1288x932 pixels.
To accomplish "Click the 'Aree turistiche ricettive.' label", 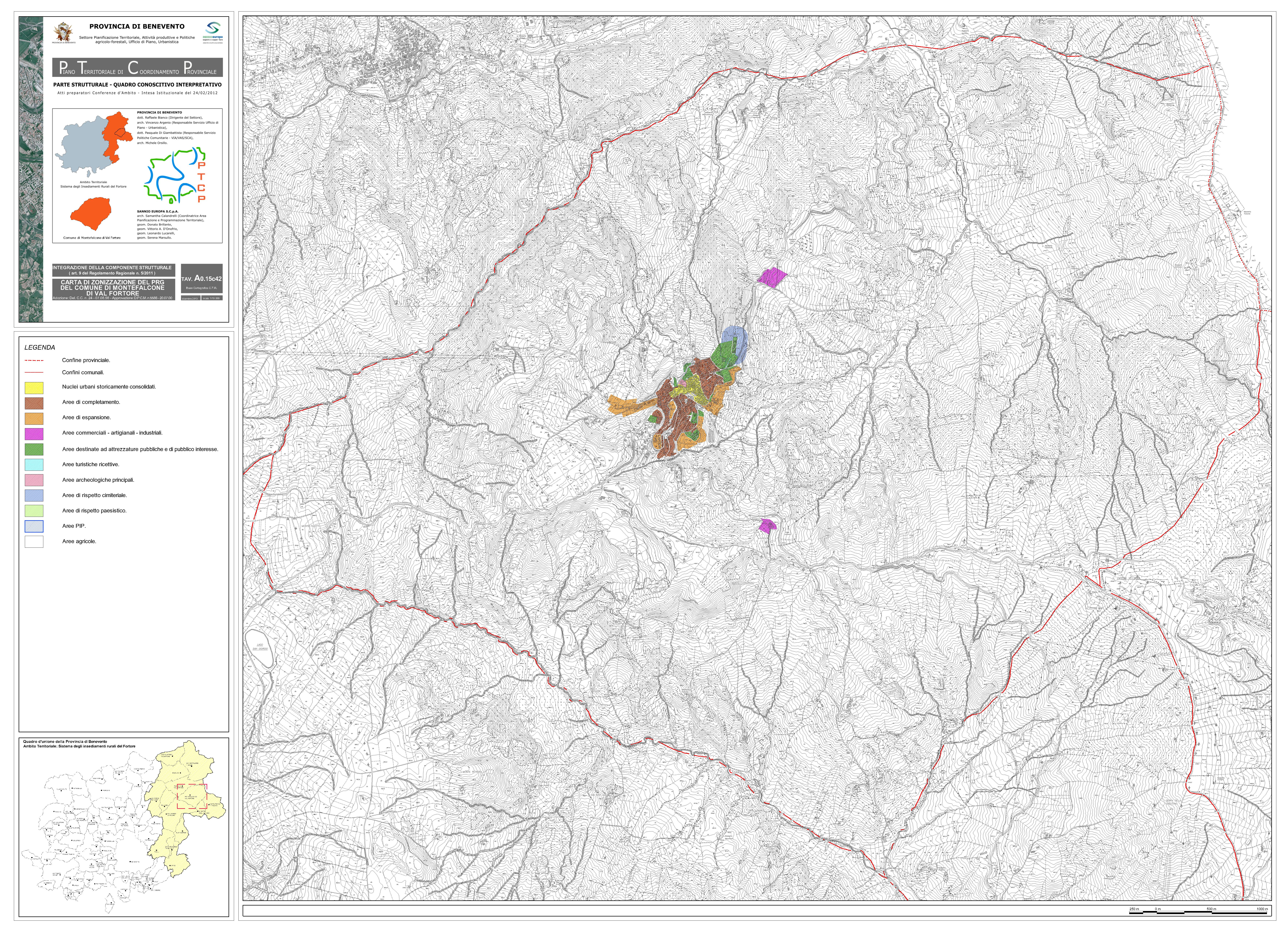I will tap(91, 465).
